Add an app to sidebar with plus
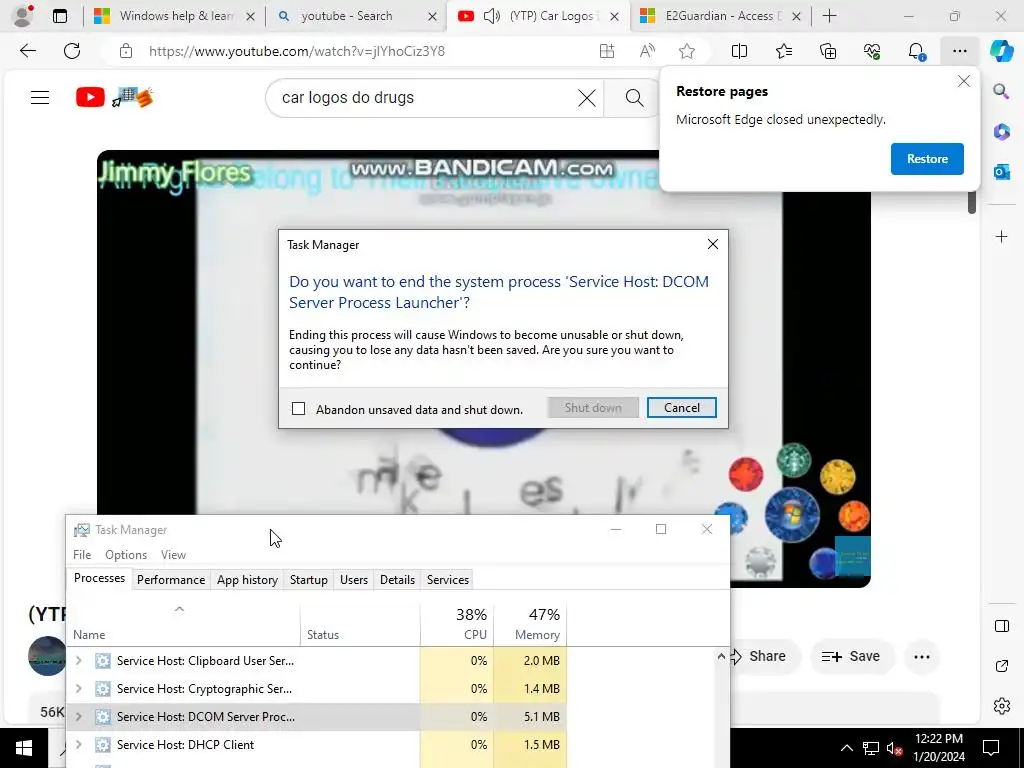The image size is (1024, 768). point(1001,236)
